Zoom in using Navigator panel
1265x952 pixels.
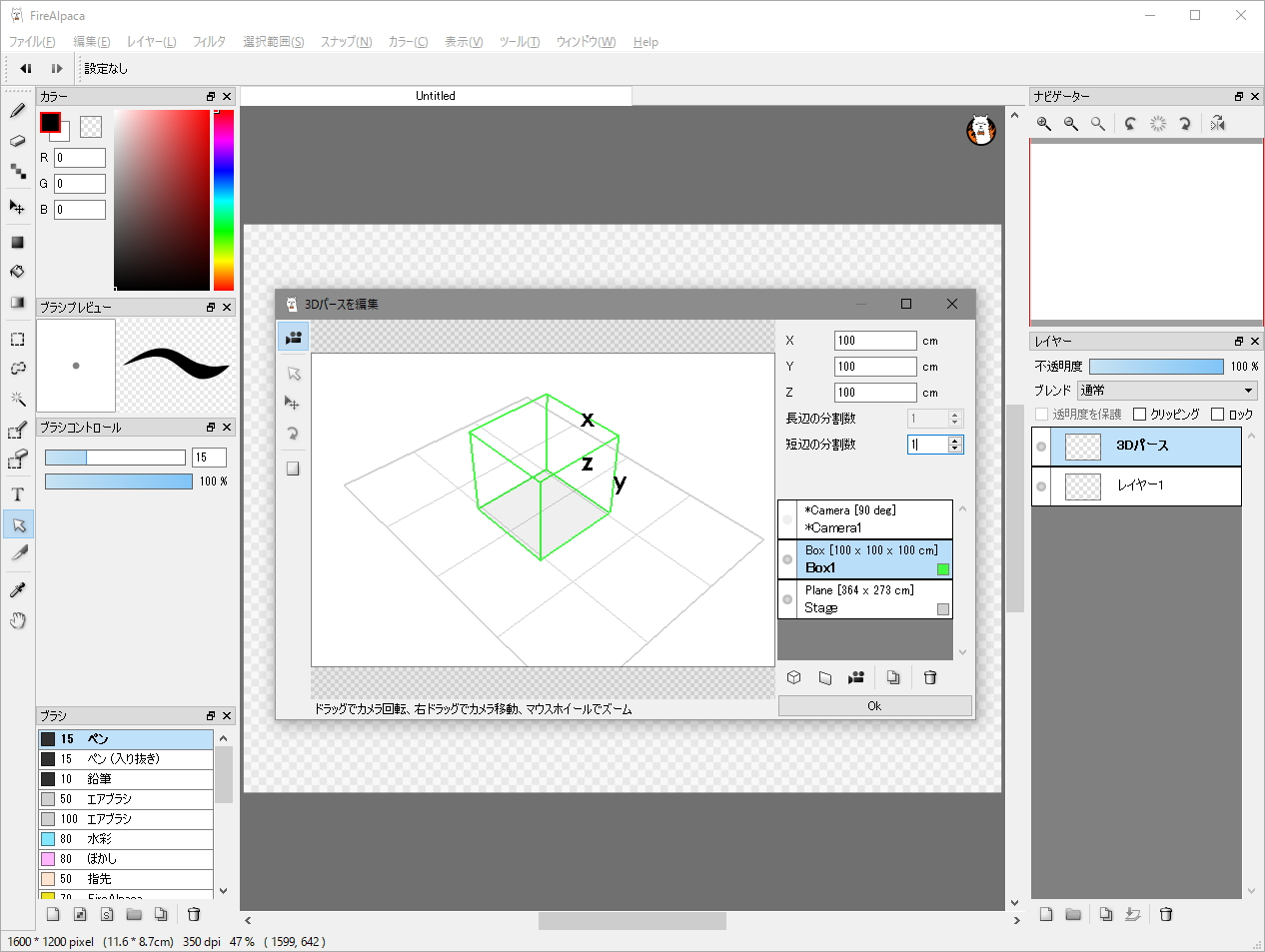1044,124
